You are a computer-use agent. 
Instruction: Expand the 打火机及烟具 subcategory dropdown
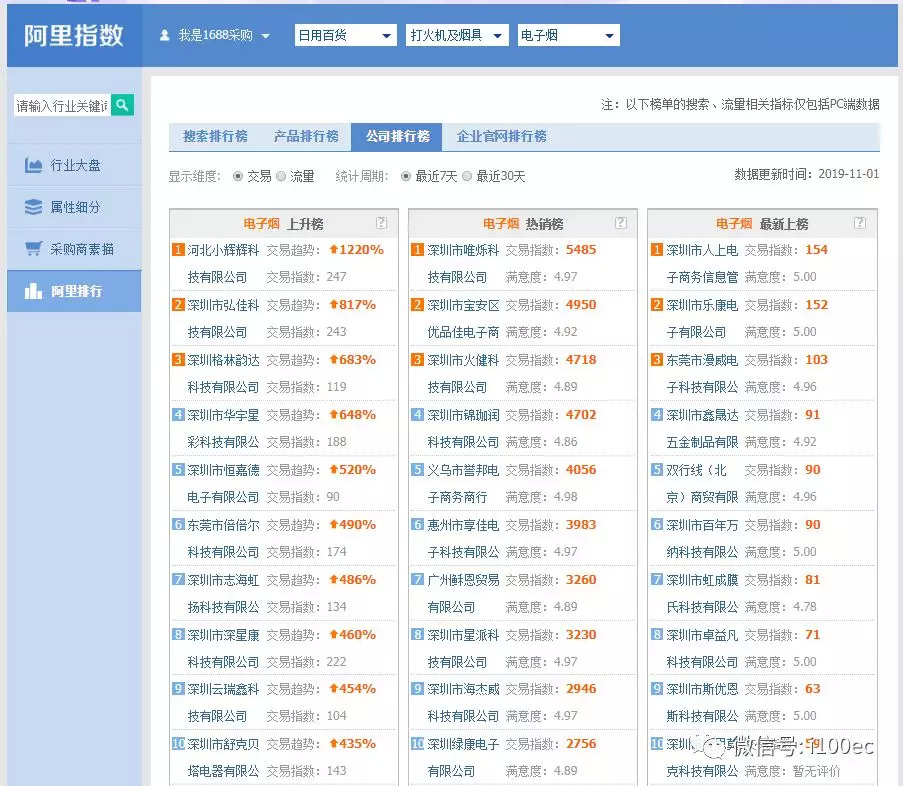coord(458,36)
